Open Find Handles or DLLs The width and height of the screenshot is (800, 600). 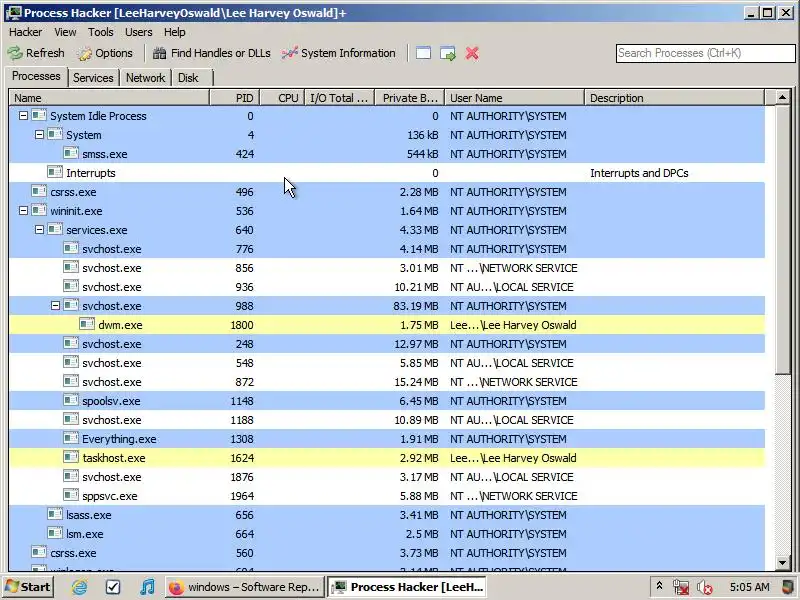[212, 53]
